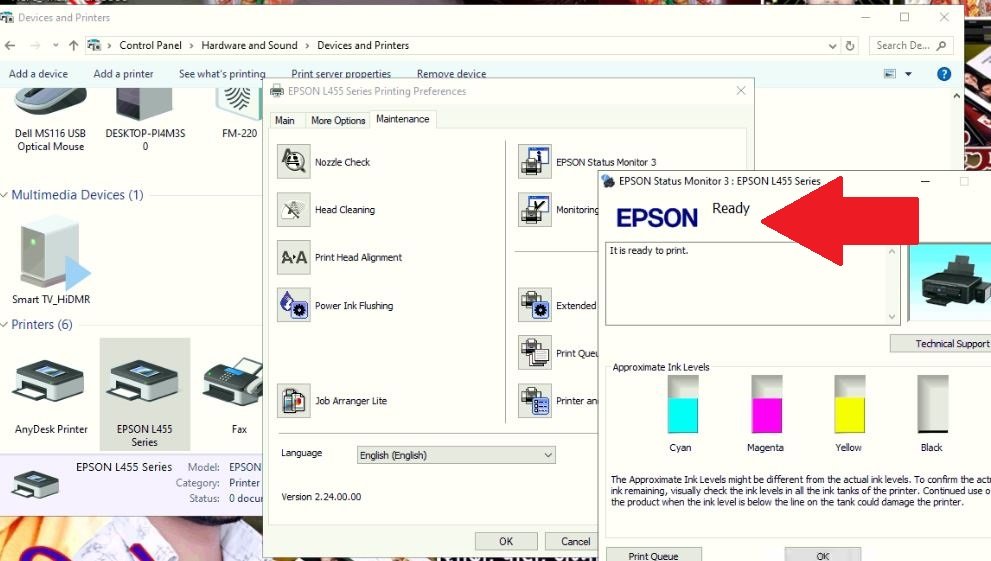The width and height of the screenshot is (991, 561).
Task: Click Add a device command
Action: [38, 74]
